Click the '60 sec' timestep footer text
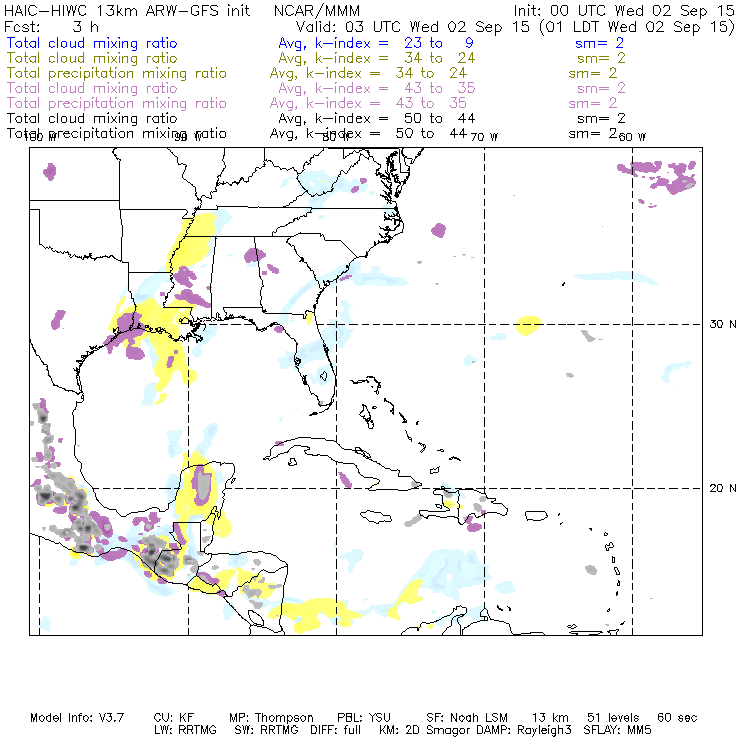The image size is (740, 740). pyautogui.click(x=677, y=718)
